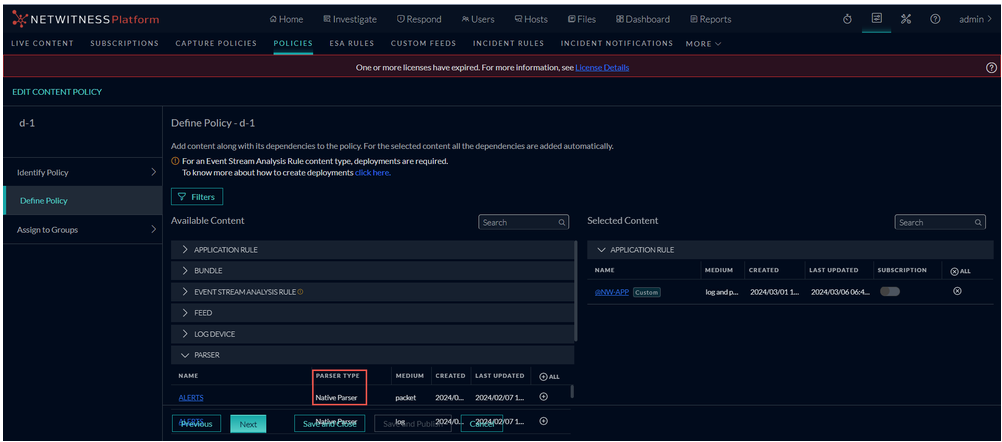Open the jobs stopwatch icon

[847, 19]
